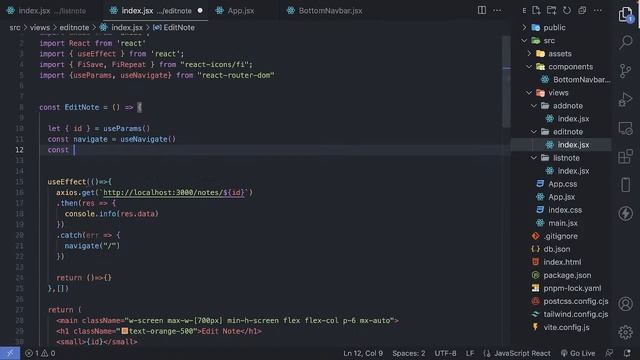The width and height of the screenshot is (640, 360).
Task: Click editnote in breadcrumb path
Action: [x=74, y=28]
